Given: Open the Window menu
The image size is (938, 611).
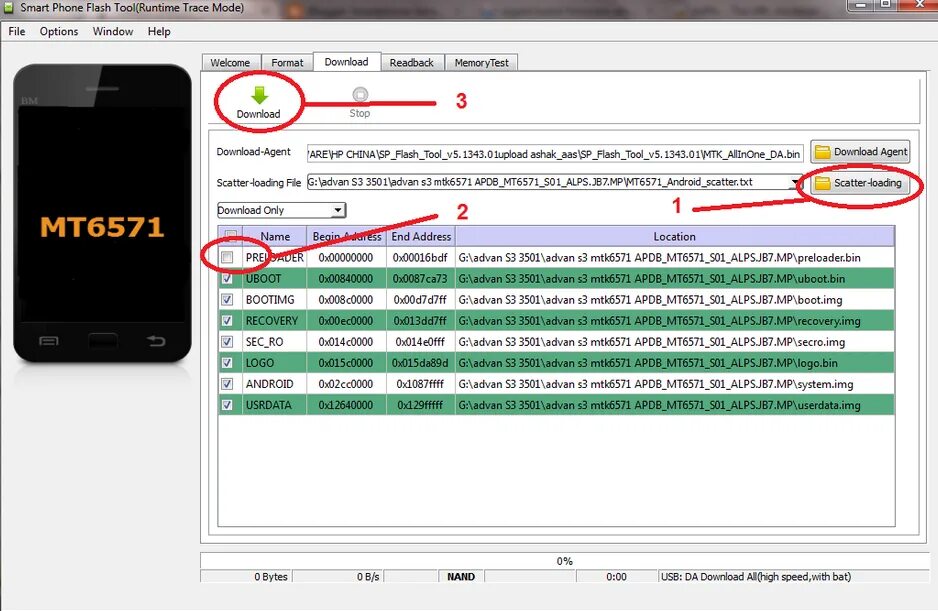Looking at the screenshot, I should pyautogui.click(x=112, y=31).
